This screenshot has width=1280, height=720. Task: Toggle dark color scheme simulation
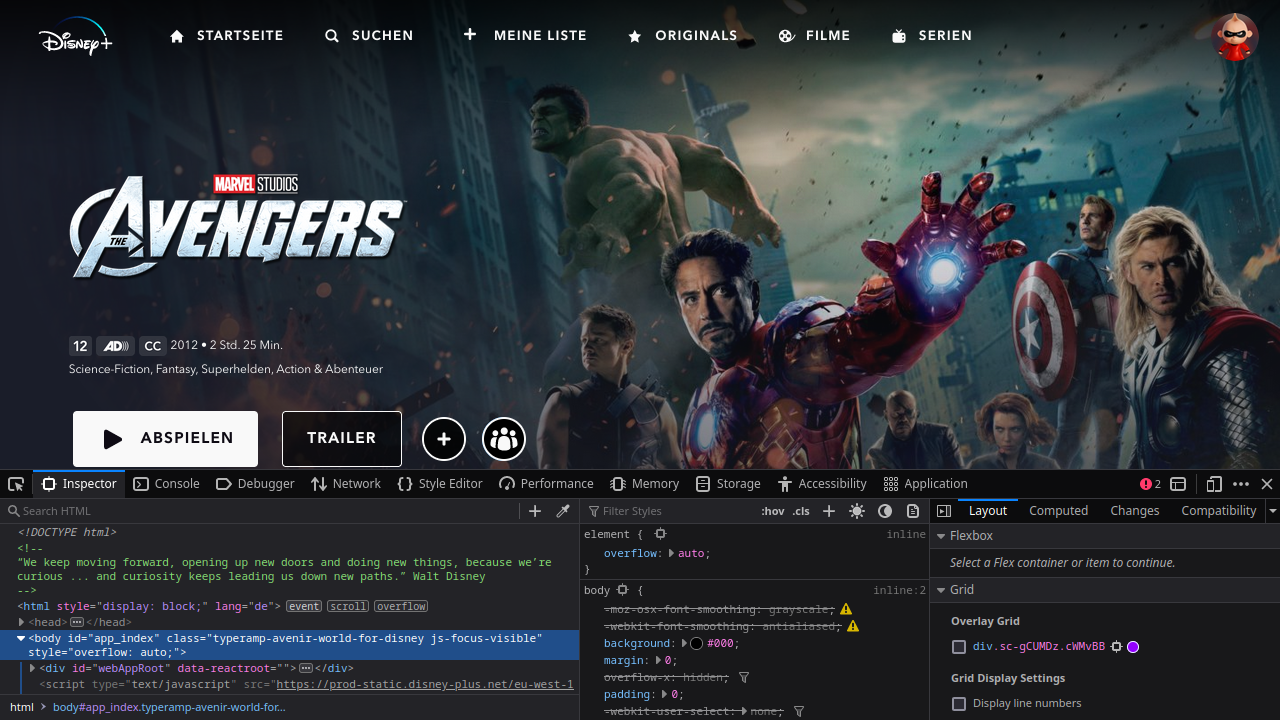point(885,511)
